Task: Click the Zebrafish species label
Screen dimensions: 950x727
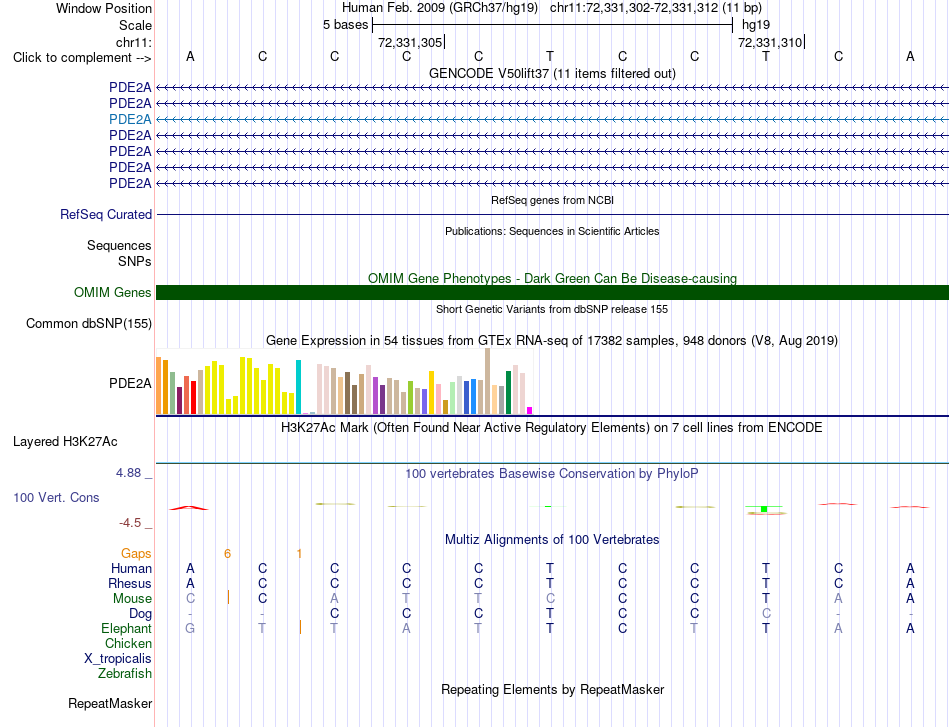Action: (125, 673)
